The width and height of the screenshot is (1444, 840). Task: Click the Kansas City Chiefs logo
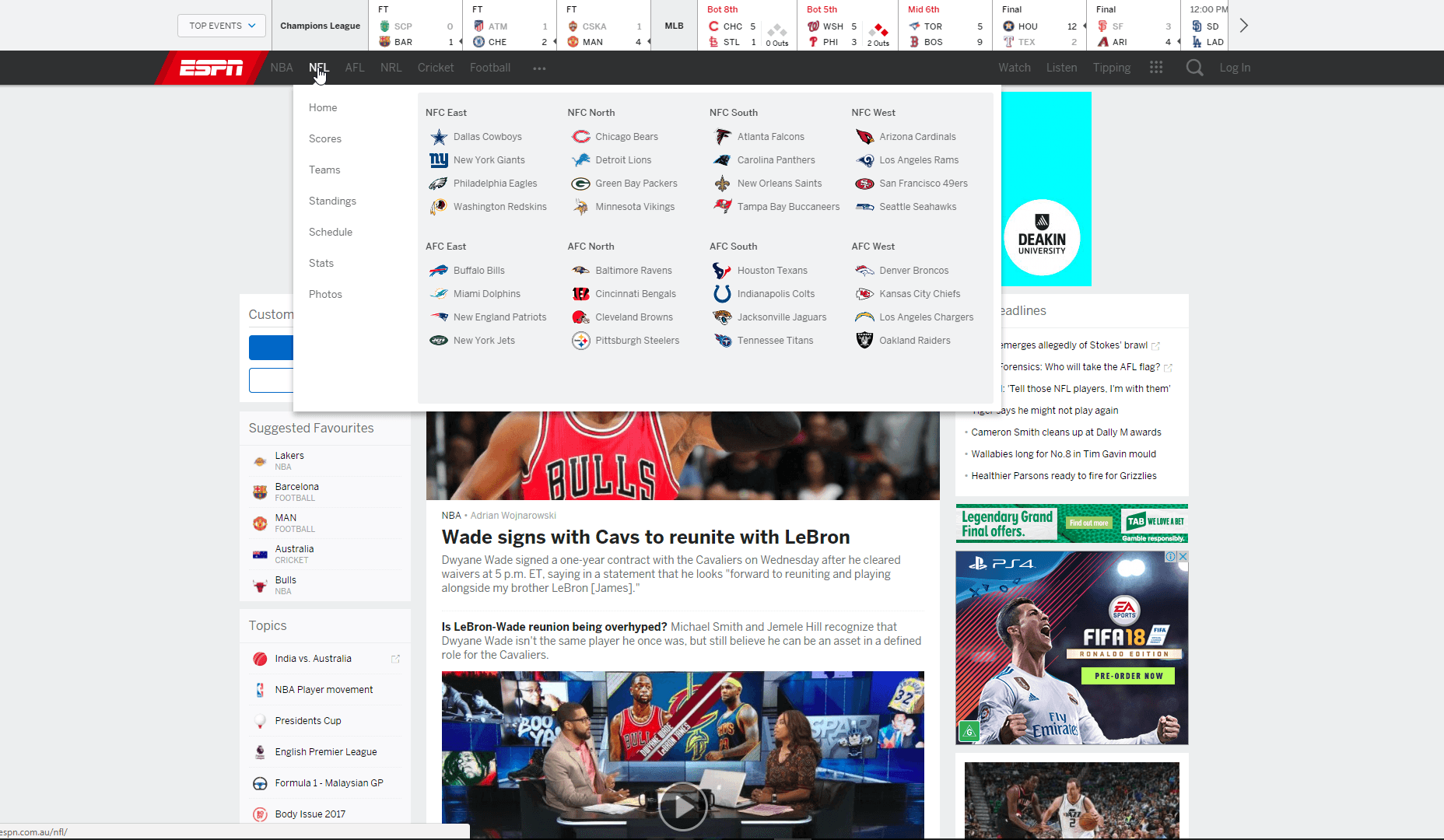[864, 294]
